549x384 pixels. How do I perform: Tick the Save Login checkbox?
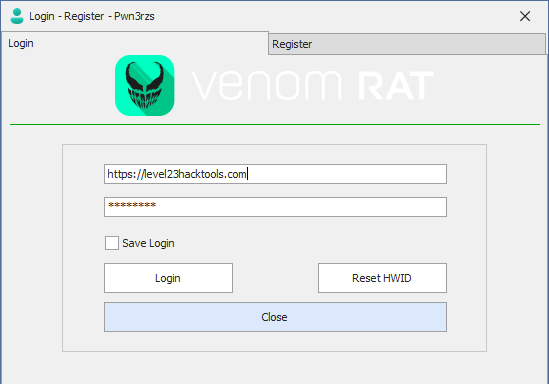112,243
